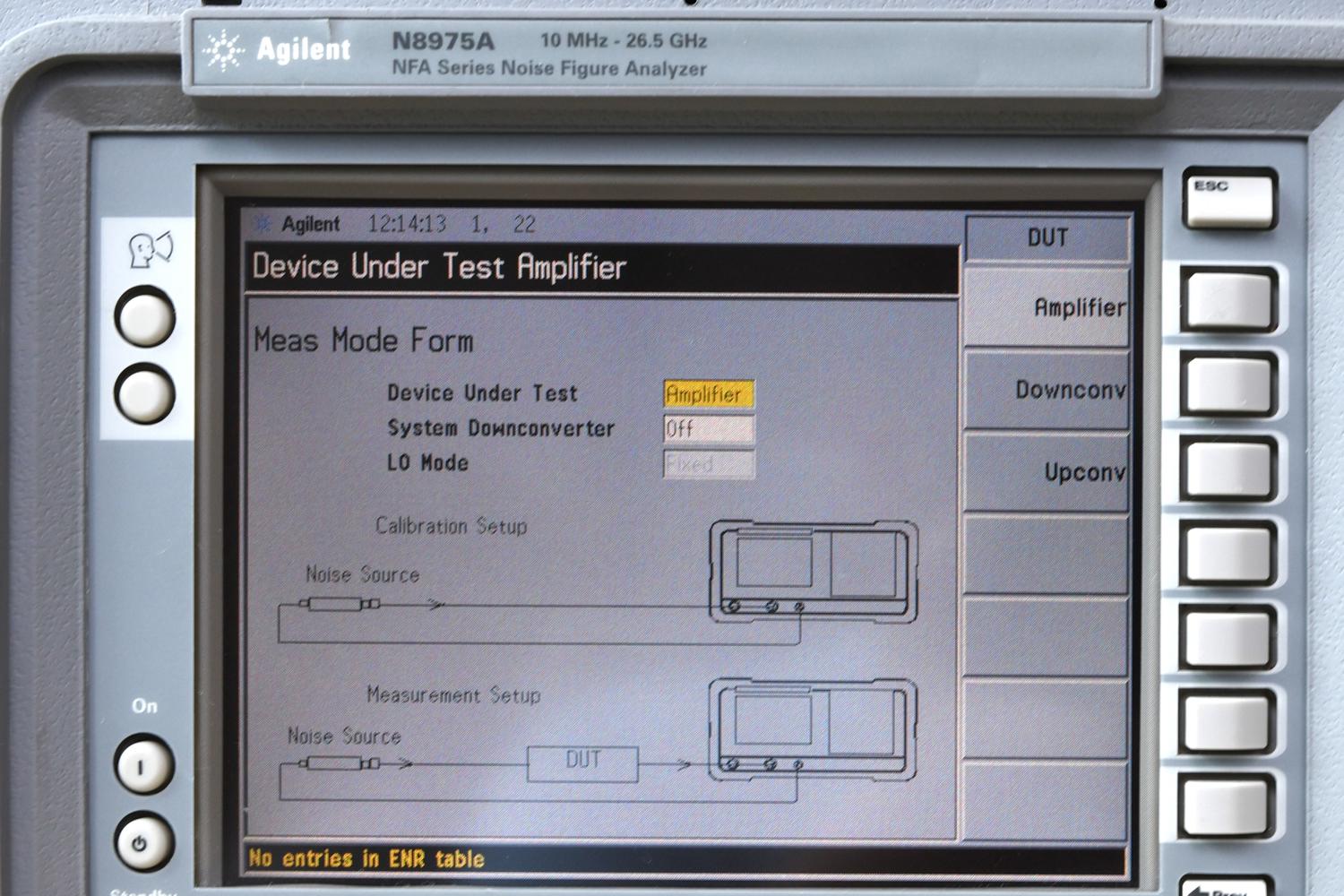Click the LO Mode label
1344x896 pixels.
point(427,463)
